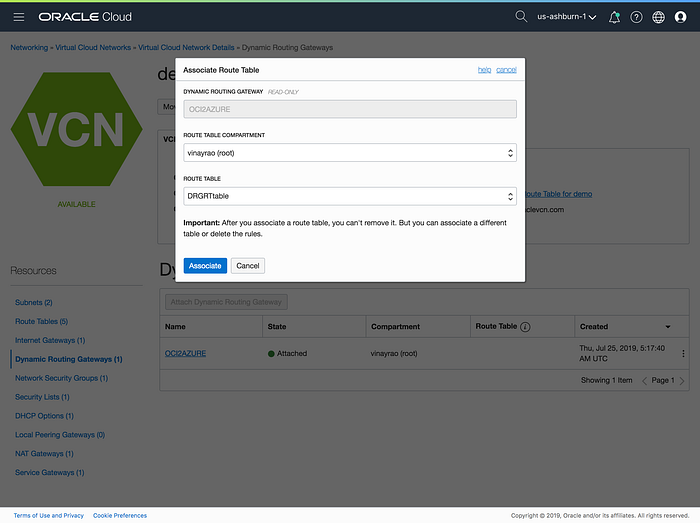Open the notifications bell icon
Viewport: 700px width, 523px height.
coord(614,17)
